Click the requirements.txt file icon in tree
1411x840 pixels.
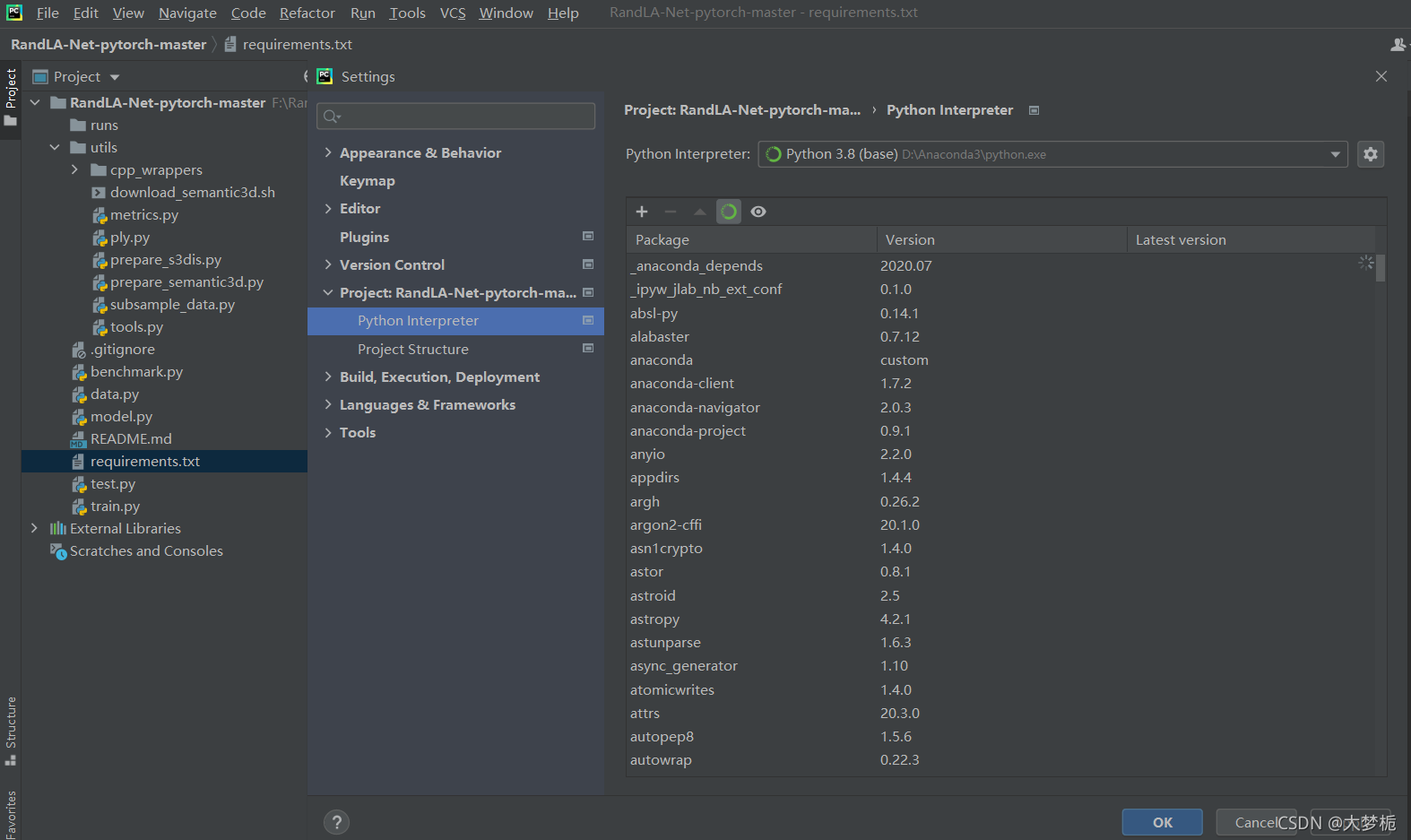pos(79,462)
